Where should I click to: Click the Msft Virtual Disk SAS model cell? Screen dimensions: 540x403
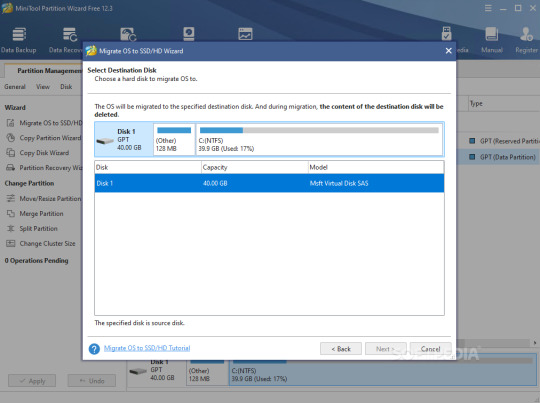[x=339, y=183]
